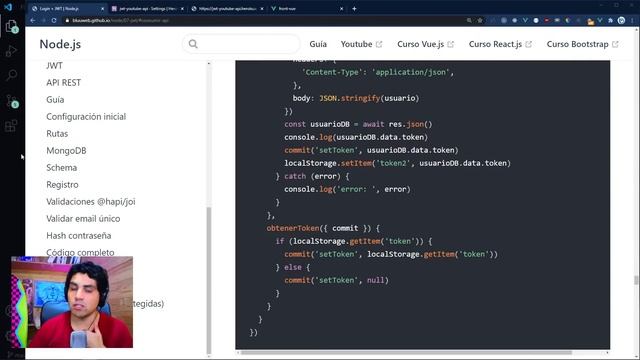The width and height of the screenshot is (640, 360).
Task: Close the Heroku Settings tab
Action: tap(182, 9)
